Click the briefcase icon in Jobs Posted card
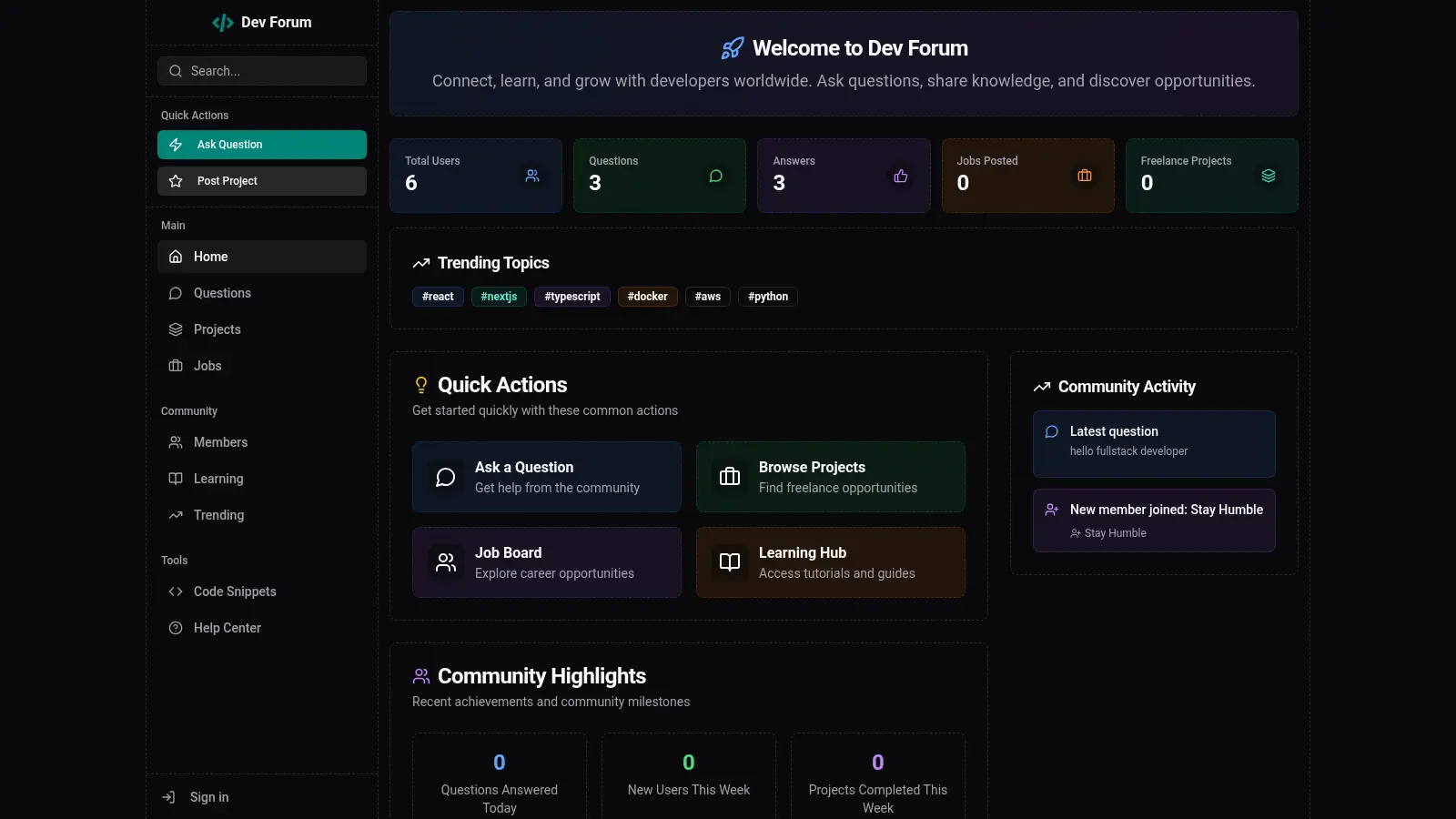The image size is (1456, 819). (1085, 176)
